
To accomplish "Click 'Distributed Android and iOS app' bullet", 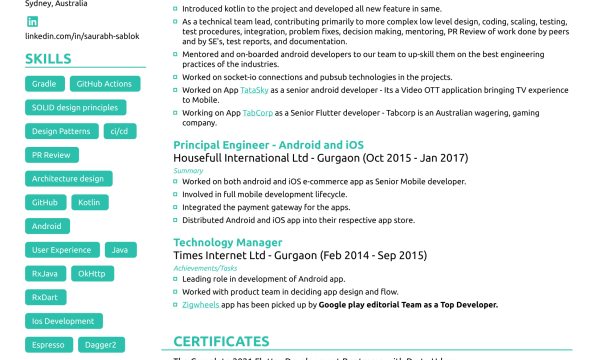I will pyautogui.click(x=298, y=220).
